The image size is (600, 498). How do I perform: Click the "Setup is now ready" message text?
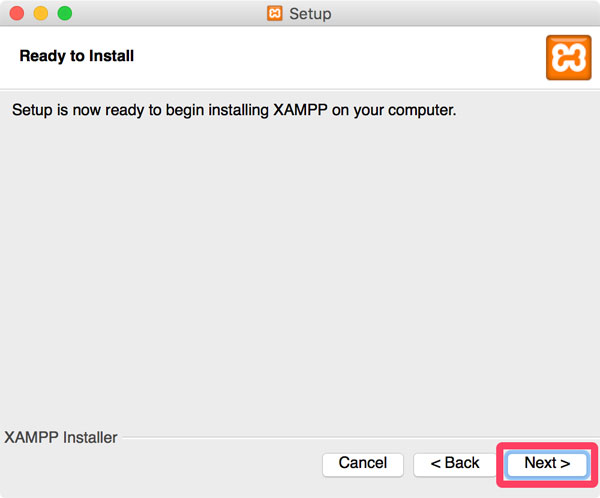(x=234, y=110)
